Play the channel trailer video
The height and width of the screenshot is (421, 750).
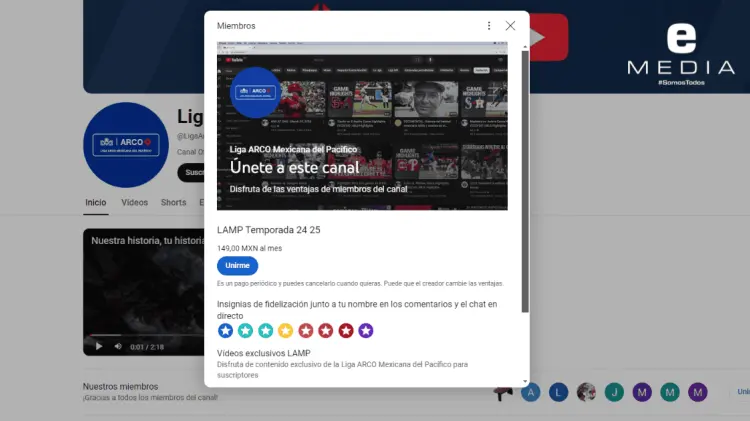98,346
